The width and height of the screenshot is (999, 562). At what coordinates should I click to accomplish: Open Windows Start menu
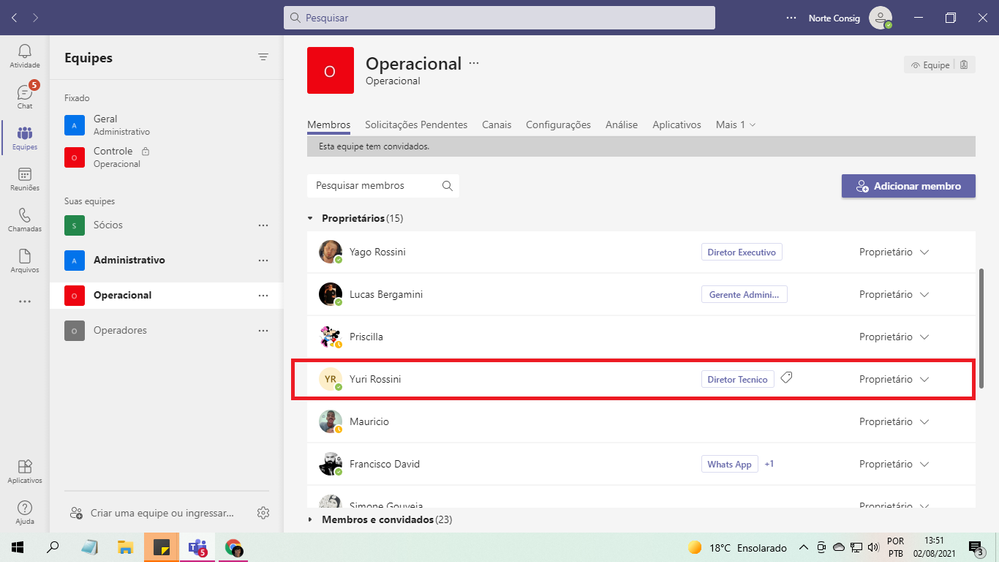[x=17, y=547]
